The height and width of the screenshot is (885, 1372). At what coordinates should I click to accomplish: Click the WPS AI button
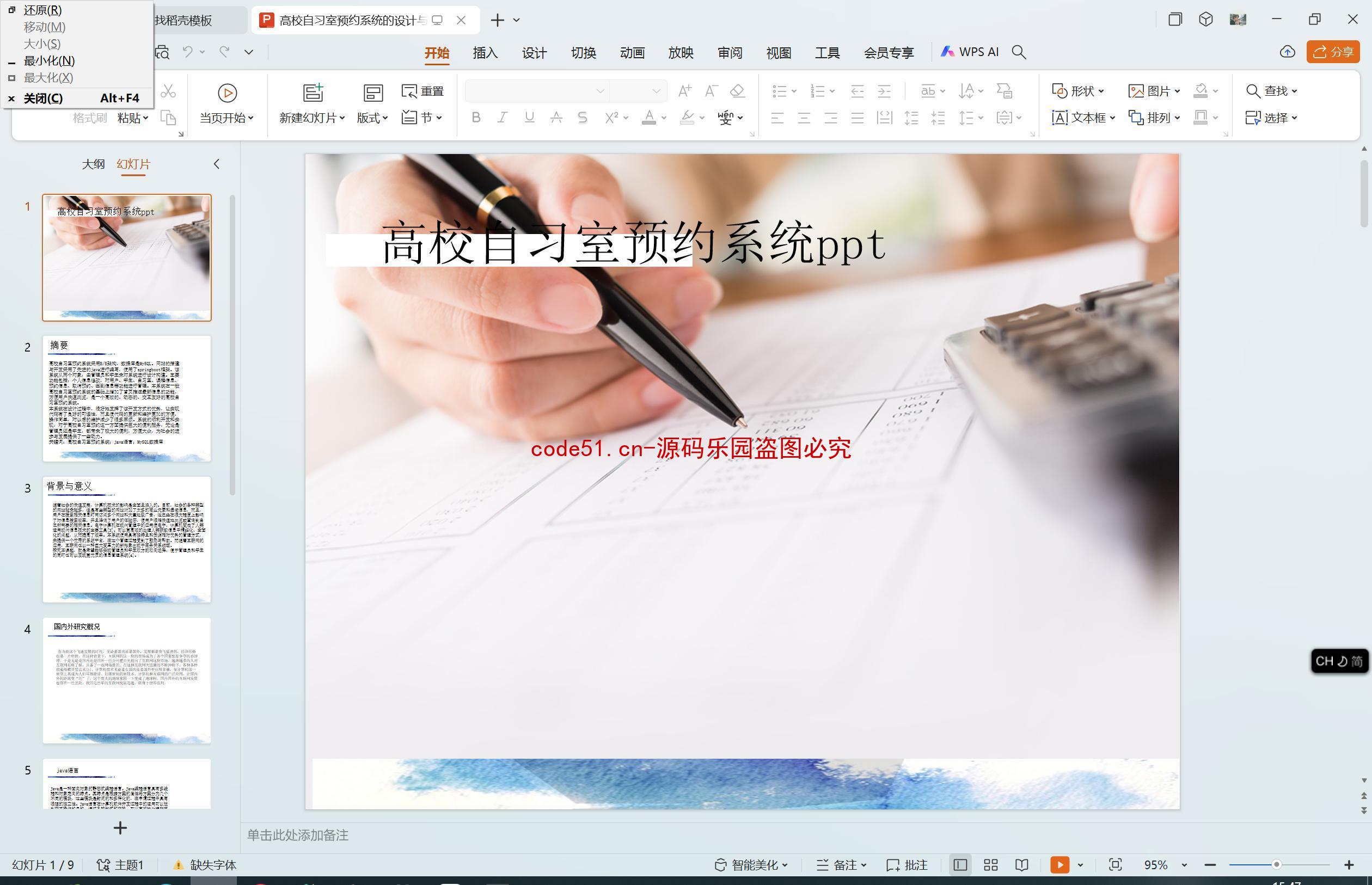click(x=969, y=52)
